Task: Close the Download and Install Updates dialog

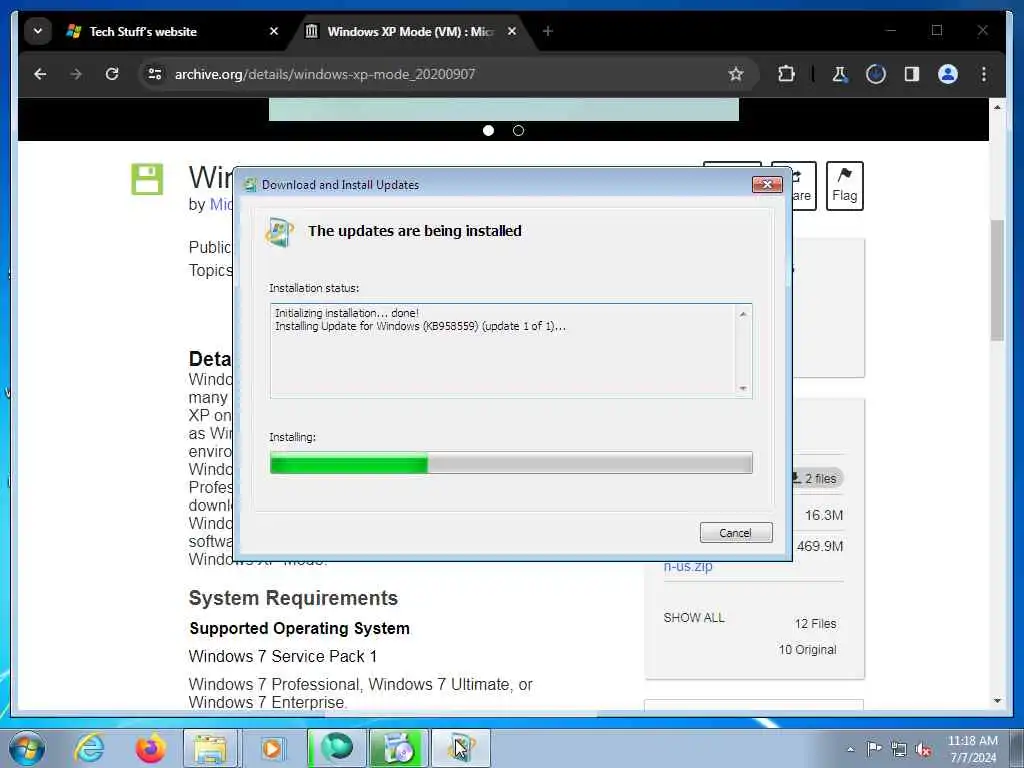Action: 767,185
